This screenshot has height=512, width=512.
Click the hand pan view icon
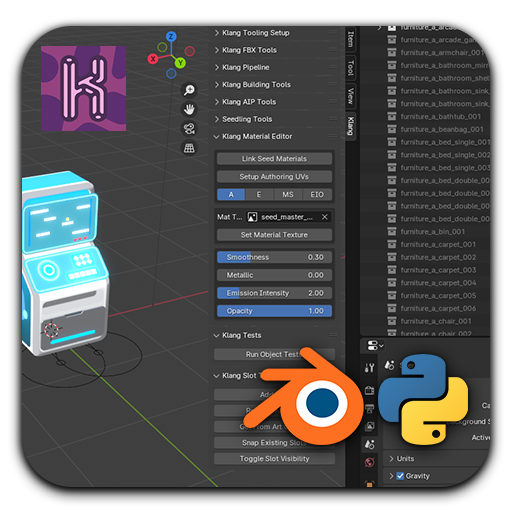(189, 109)
